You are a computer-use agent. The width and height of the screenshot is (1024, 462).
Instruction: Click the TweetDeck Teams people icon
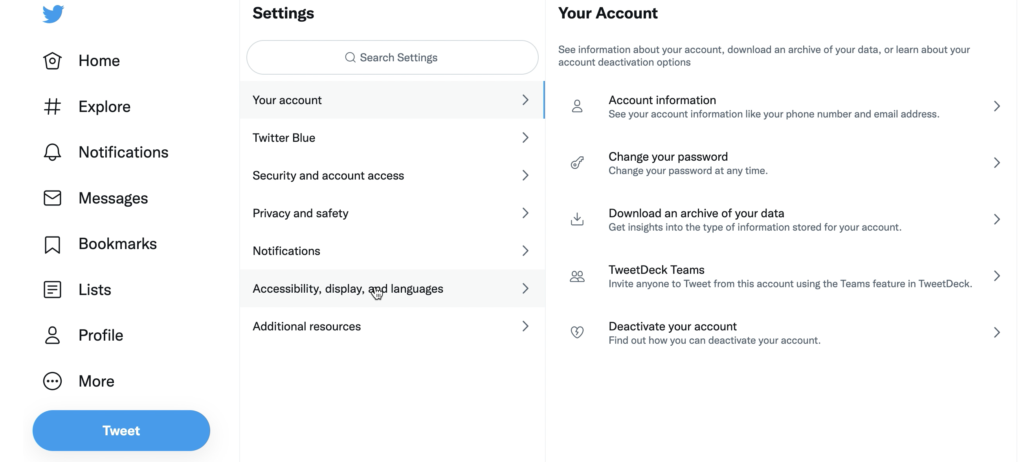pyautogui.click(x=577, y=276)
